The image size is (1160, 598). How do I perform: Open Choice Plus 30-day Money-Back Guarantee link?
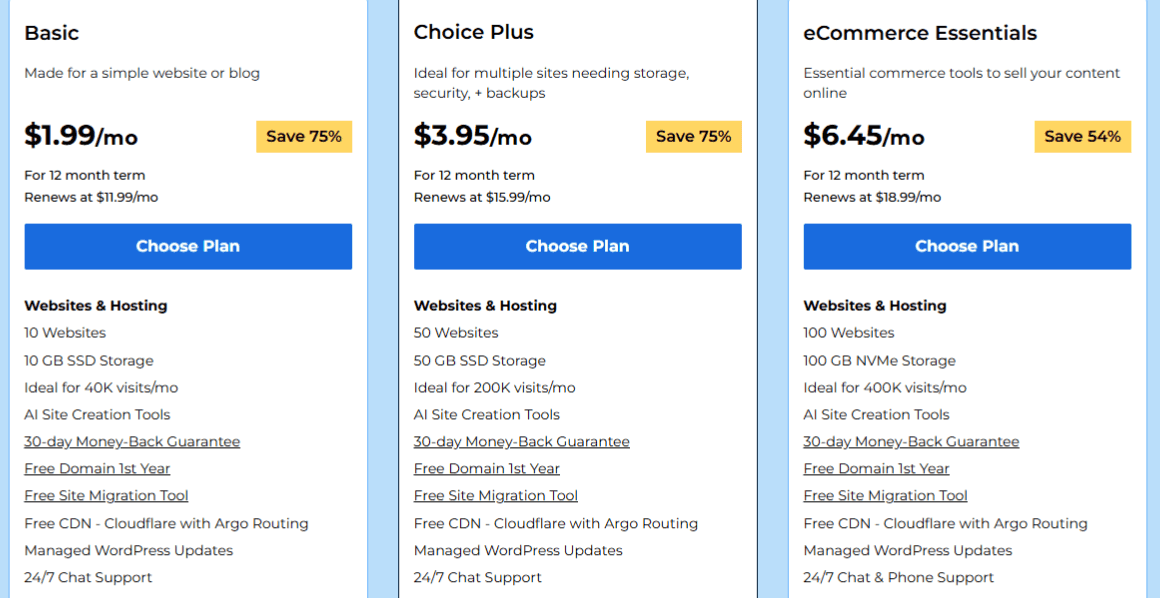point(521,442)
